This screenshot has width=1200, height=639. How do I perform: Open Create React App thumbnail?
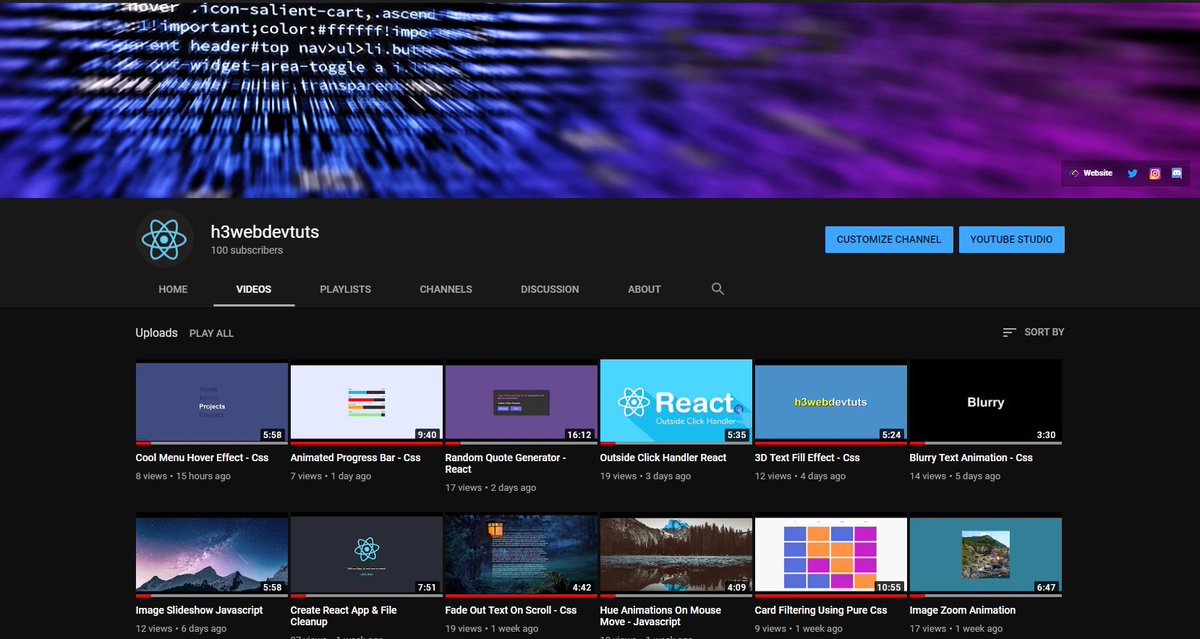tap(366, 556)
